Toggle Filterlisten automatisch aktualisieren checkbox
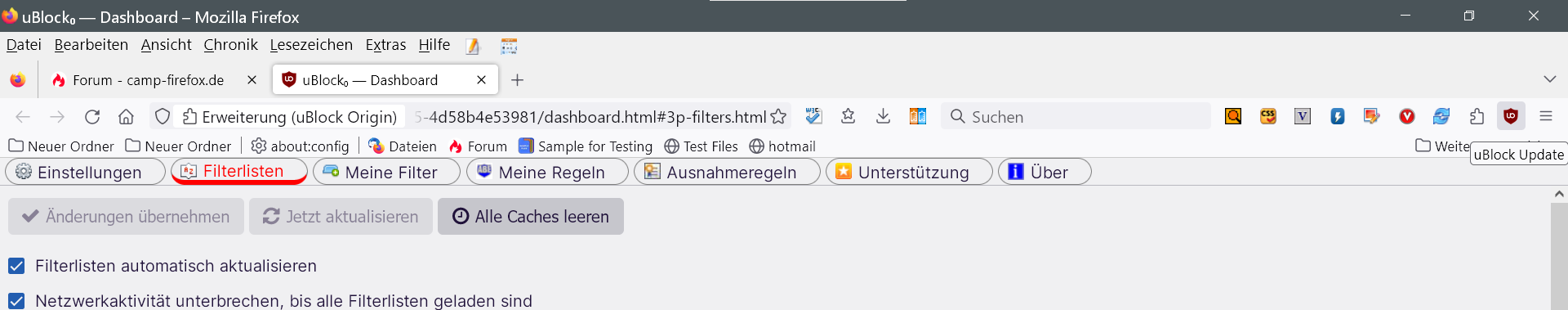 16,266
